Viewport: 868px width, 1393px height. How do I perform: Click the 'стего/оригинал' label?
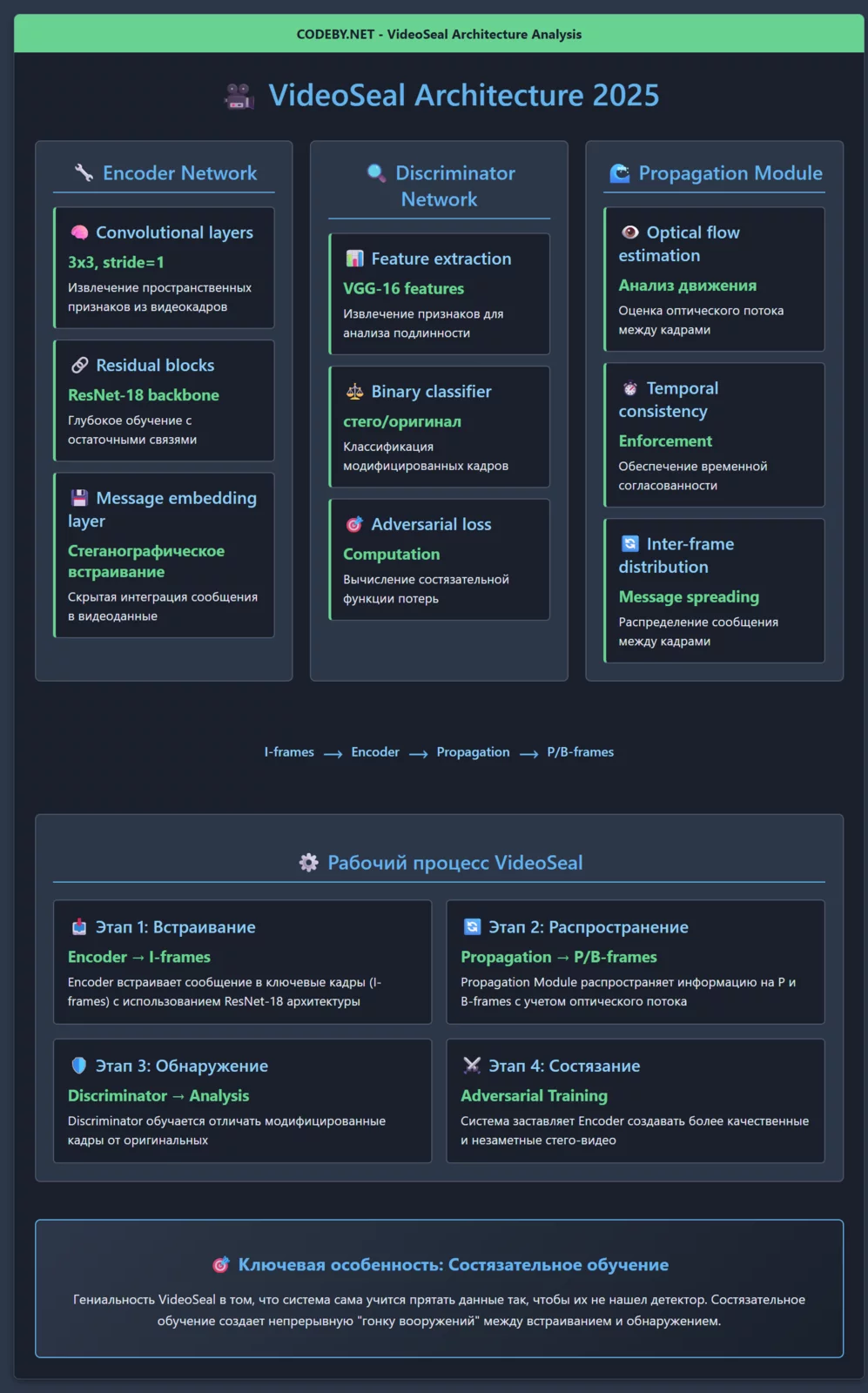pyautogui.click(x=402, y=421)
